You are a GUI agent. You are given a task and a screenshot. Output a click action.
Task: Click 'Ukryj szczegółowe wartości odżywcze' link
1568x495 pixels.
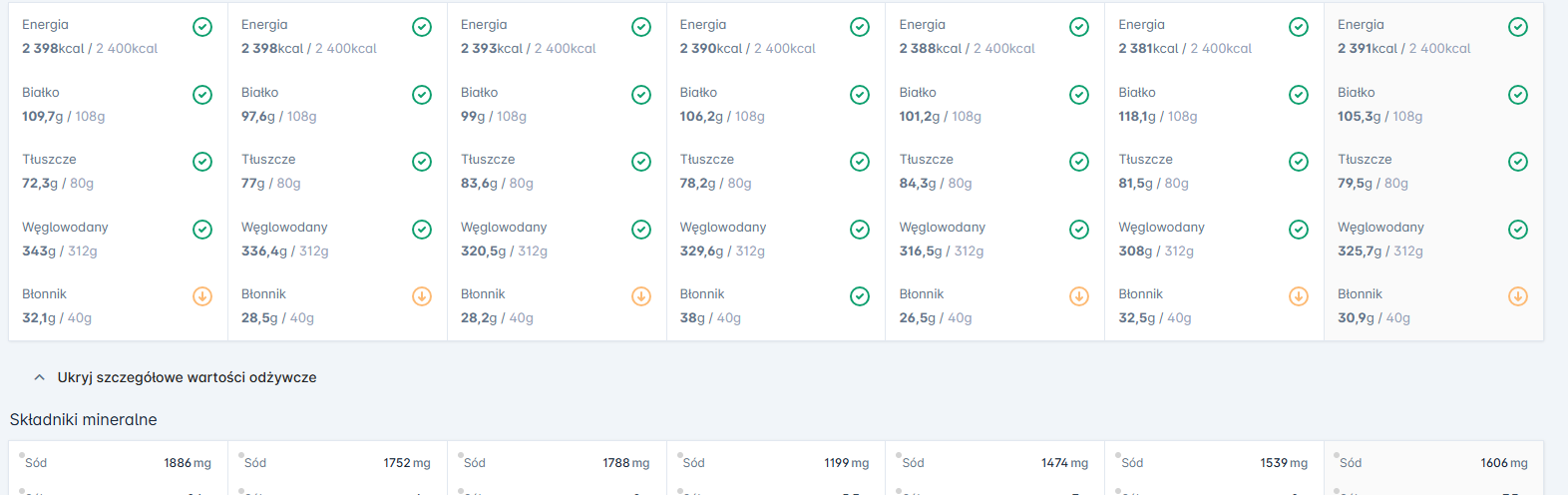187,377
